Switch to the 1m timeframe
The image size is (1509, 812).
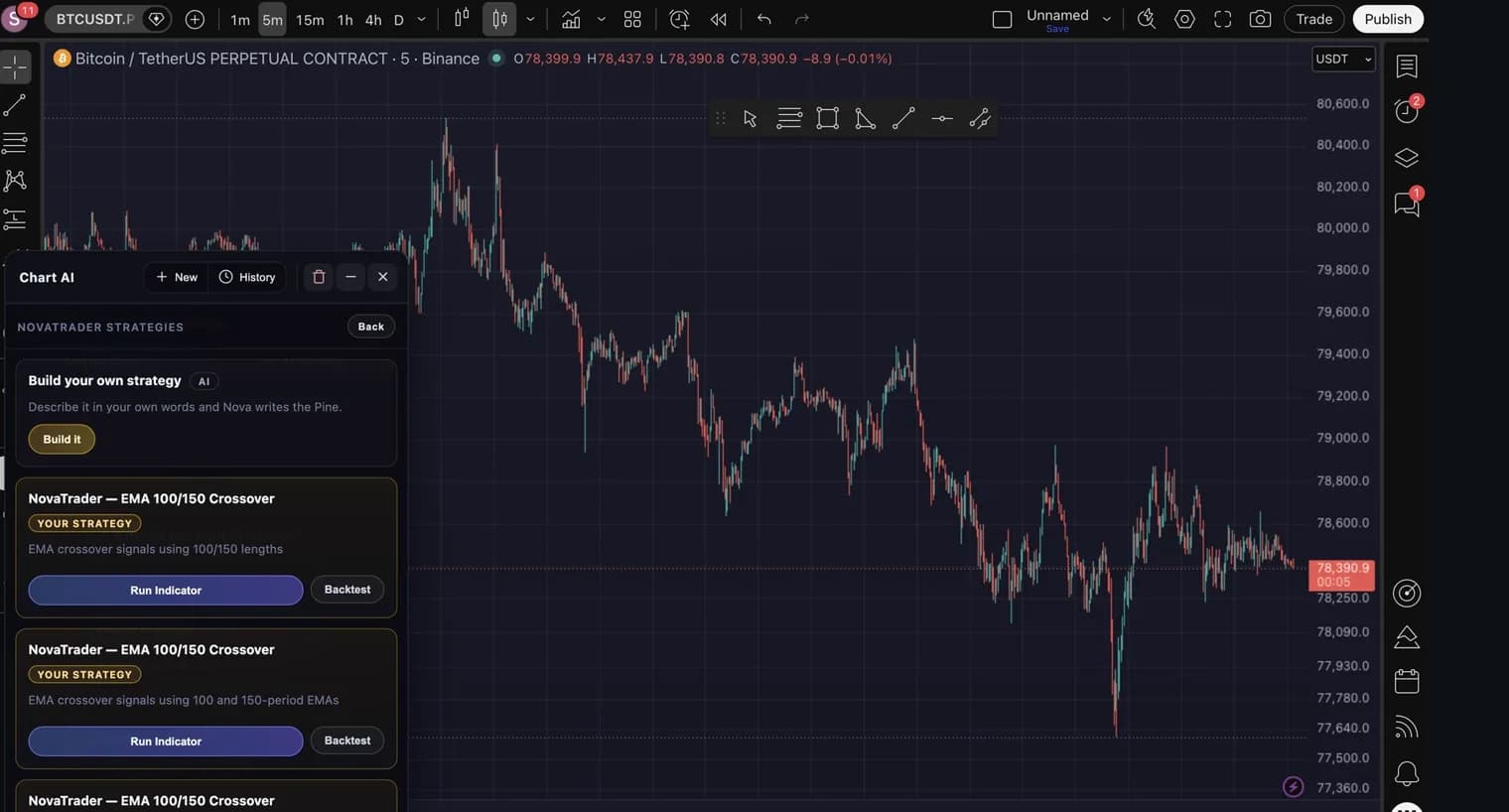pos(240,20)
